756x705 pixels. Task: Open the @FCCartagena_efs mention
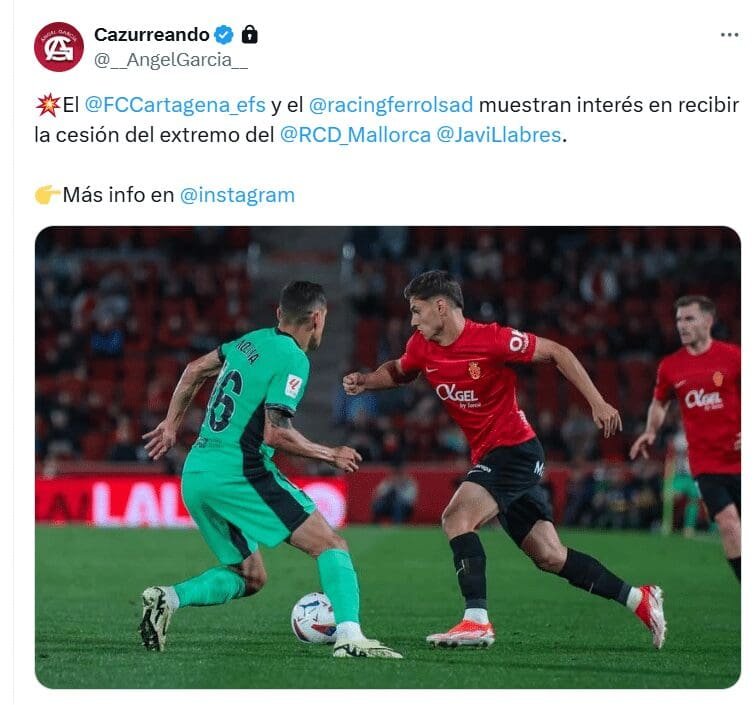coord(175,106)
